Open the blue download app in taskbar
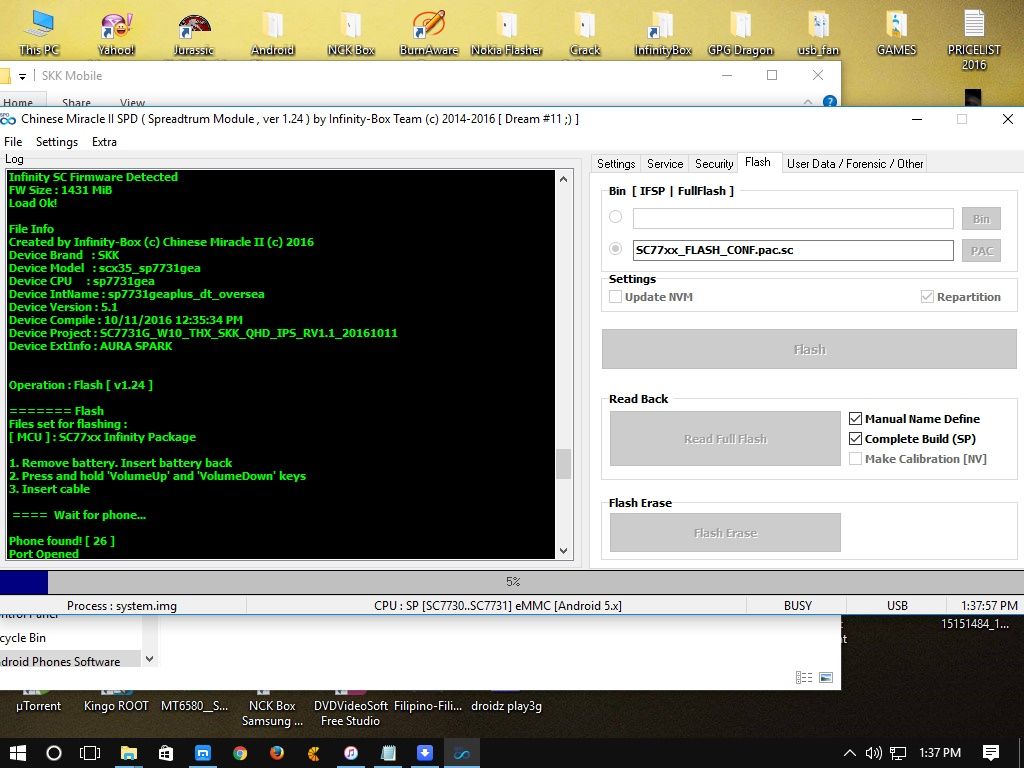Viewport: 1024px width, 768px height. coord(425,753)
